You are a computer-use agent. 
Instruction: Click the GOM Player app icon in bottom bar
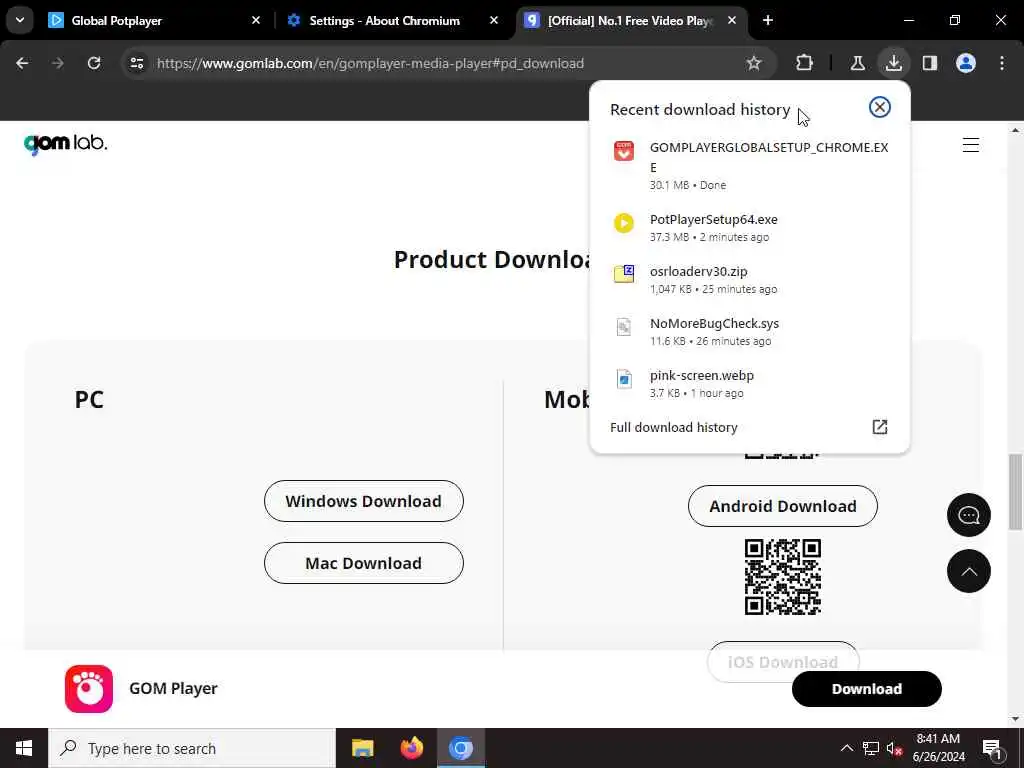click(89, 689)
